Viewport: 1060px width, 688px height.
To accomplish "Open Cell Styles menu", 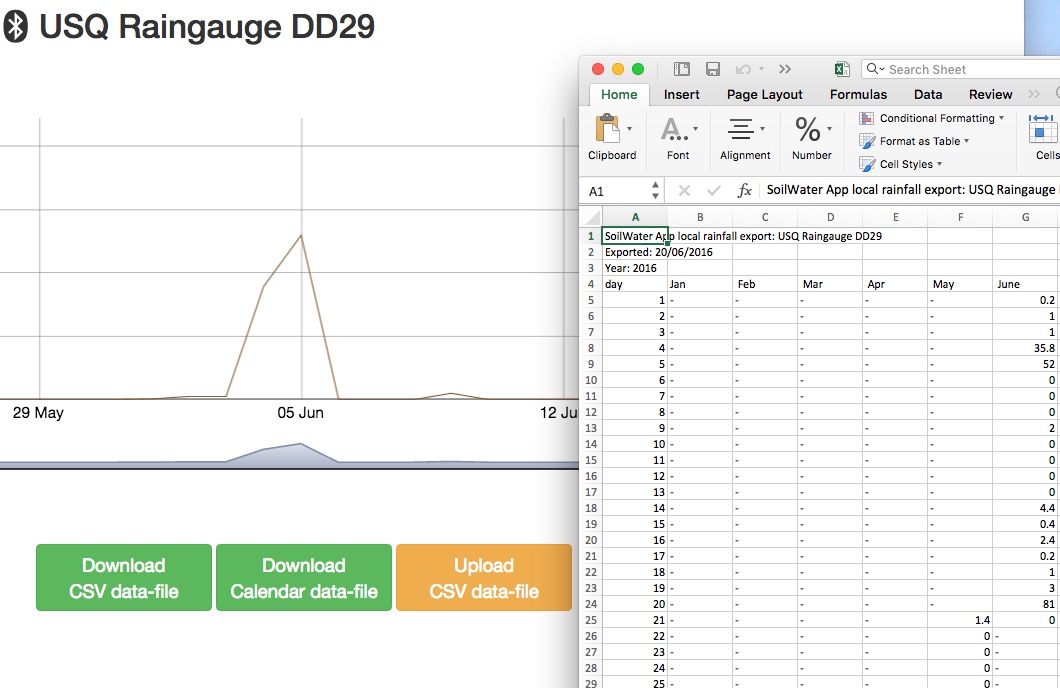I will (900, 164).
